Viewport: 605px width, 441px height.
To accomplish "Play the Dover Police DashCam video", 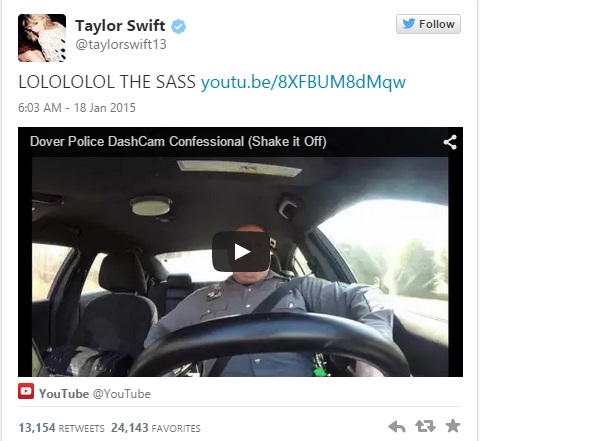I will pyautogui.click(x=241, y=252).
